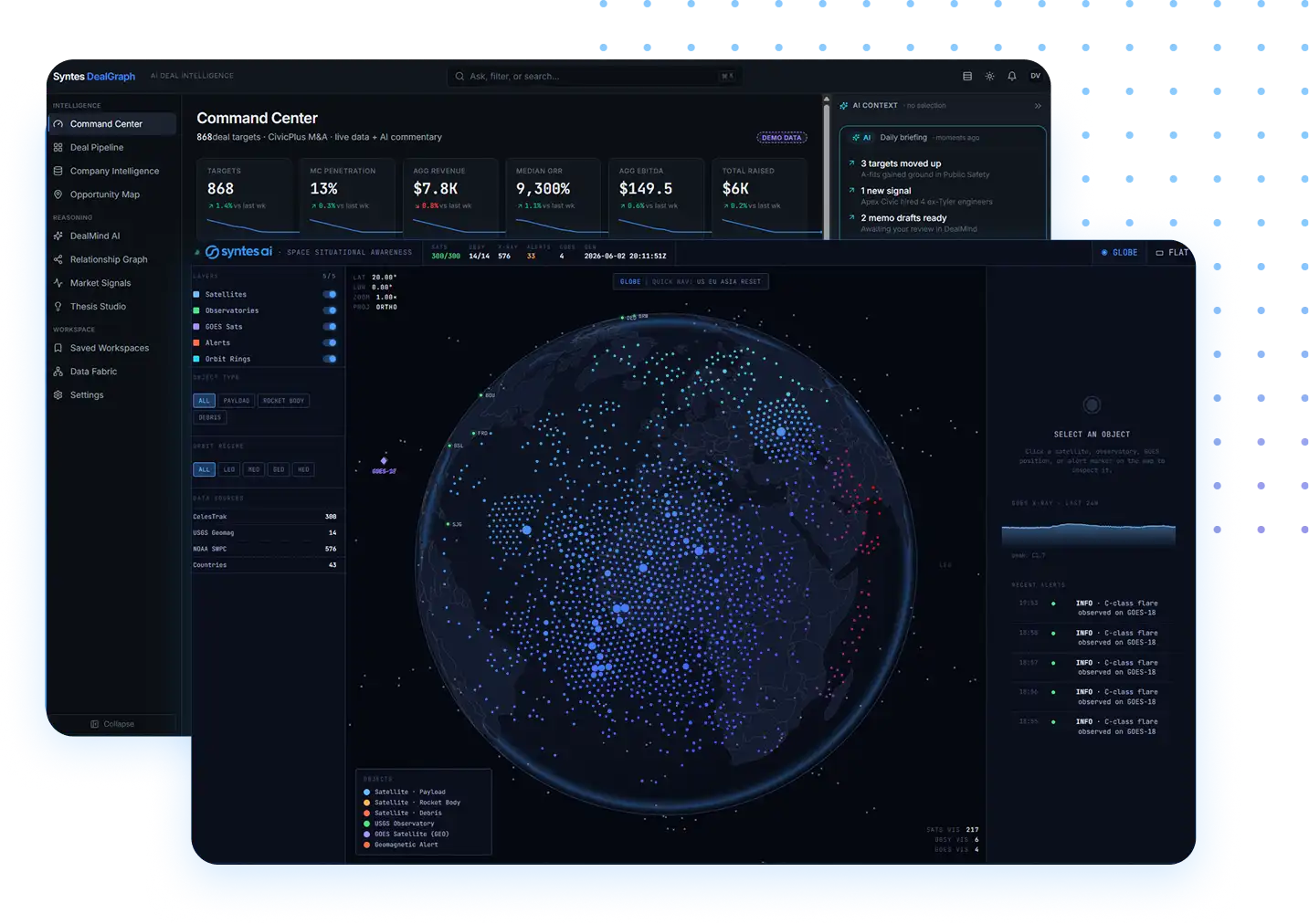This screenshot has width=1309, height=924.
Task: Click the GOES-18 satellite marker on map
Action: (x=384, y=461)
